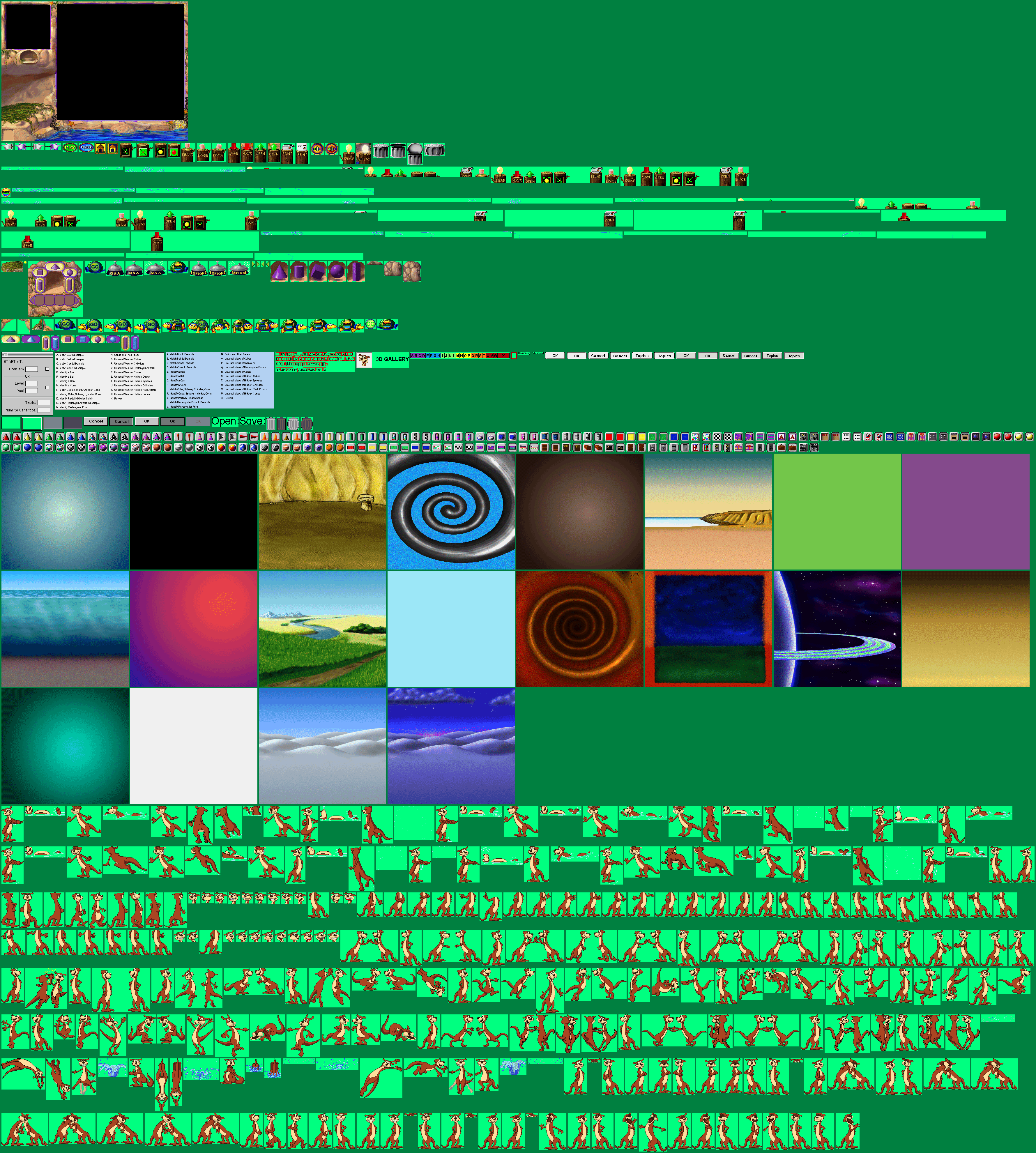Click the 'Save:' label

[252, 421]
